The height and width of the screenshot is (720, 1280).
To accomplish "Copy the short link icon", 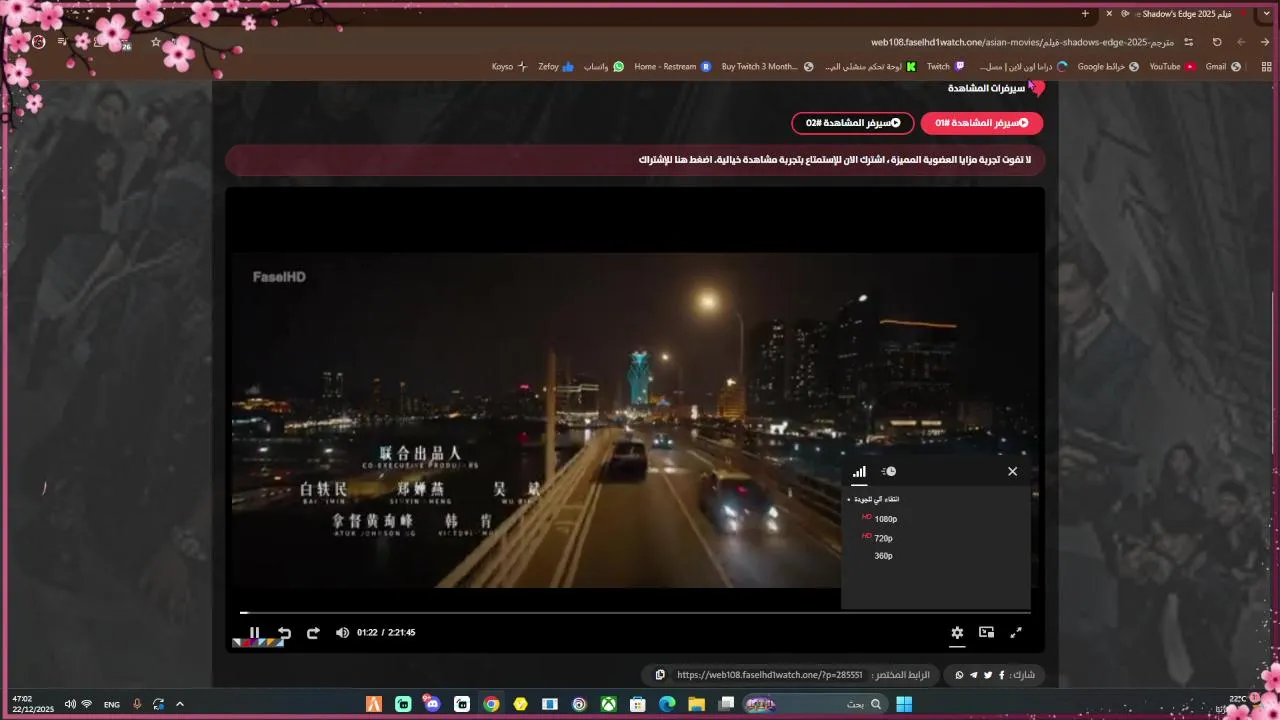I will tap(660, 675).
